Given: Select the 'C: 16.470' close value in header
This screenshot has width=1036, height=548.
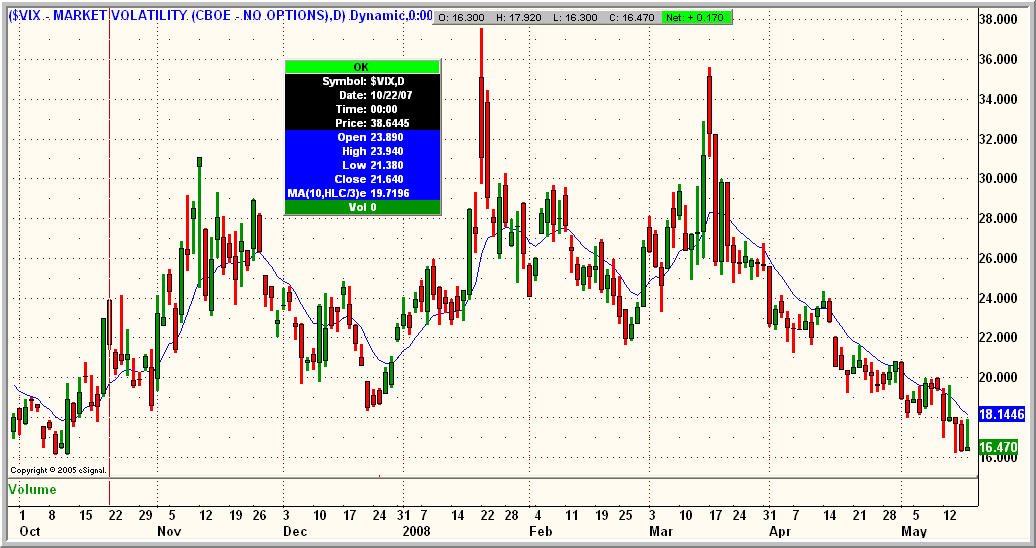Looking at the screenshot, I should point(632,16).
